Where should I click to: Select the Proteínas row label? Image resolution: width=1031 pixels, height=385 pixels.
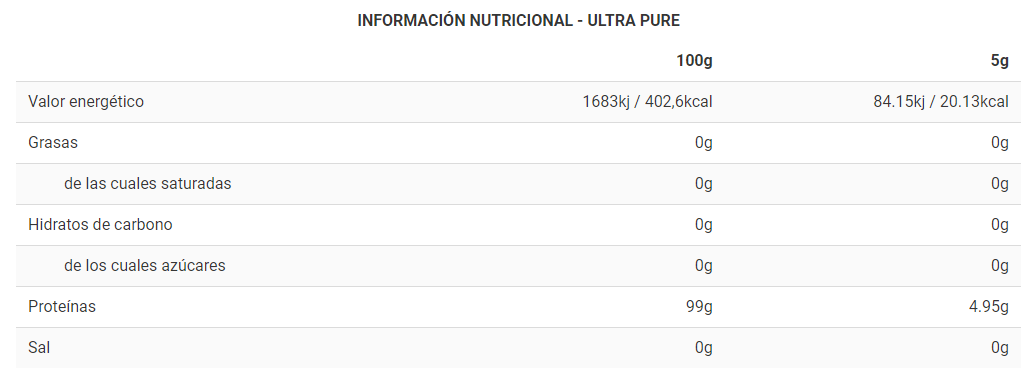[x=62, y=306]
